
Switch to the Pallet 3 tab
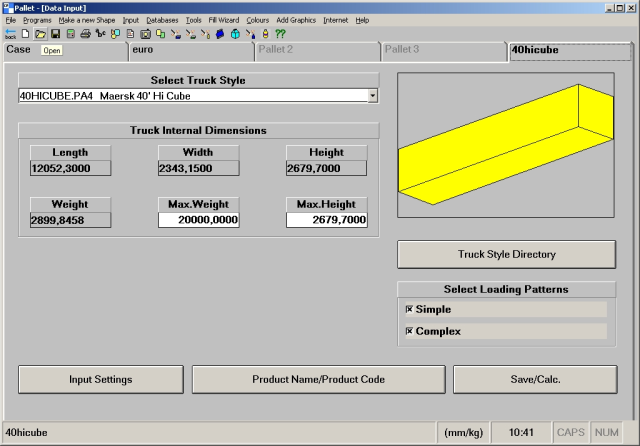(x=444, y=51)
